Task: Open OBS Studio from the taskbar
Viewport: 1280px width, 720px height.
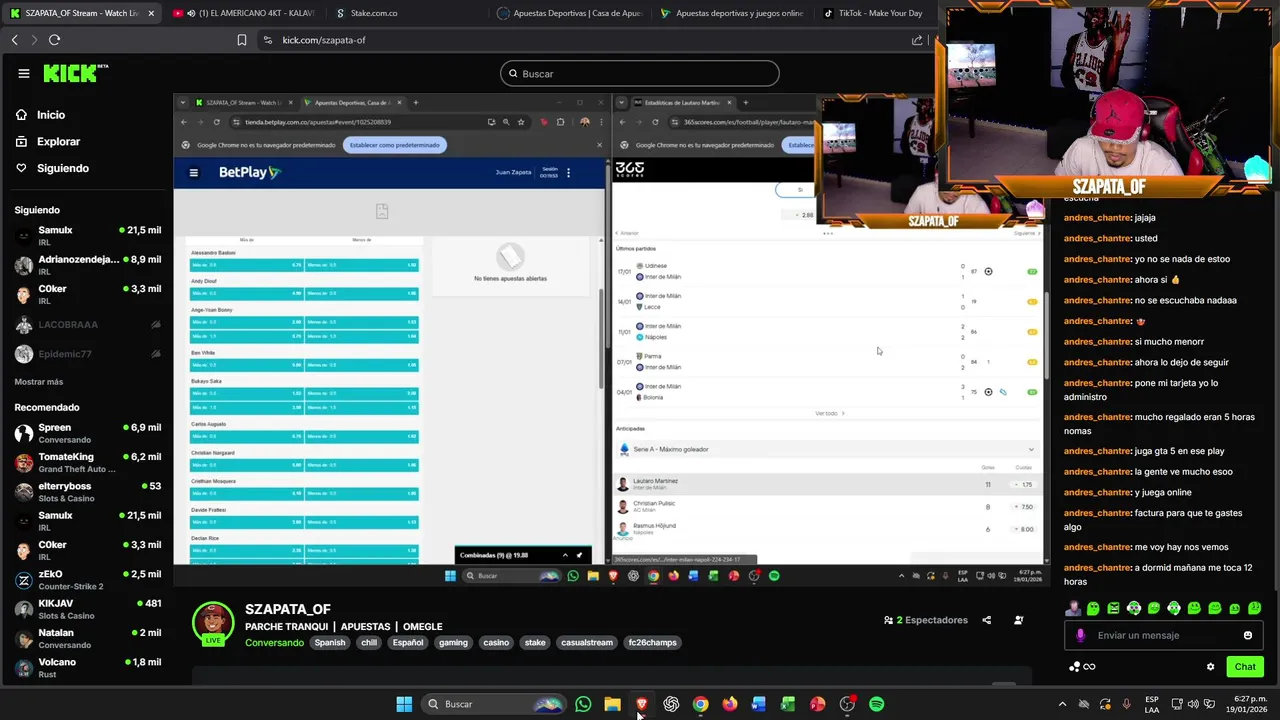Action: (x=847, y=704)
